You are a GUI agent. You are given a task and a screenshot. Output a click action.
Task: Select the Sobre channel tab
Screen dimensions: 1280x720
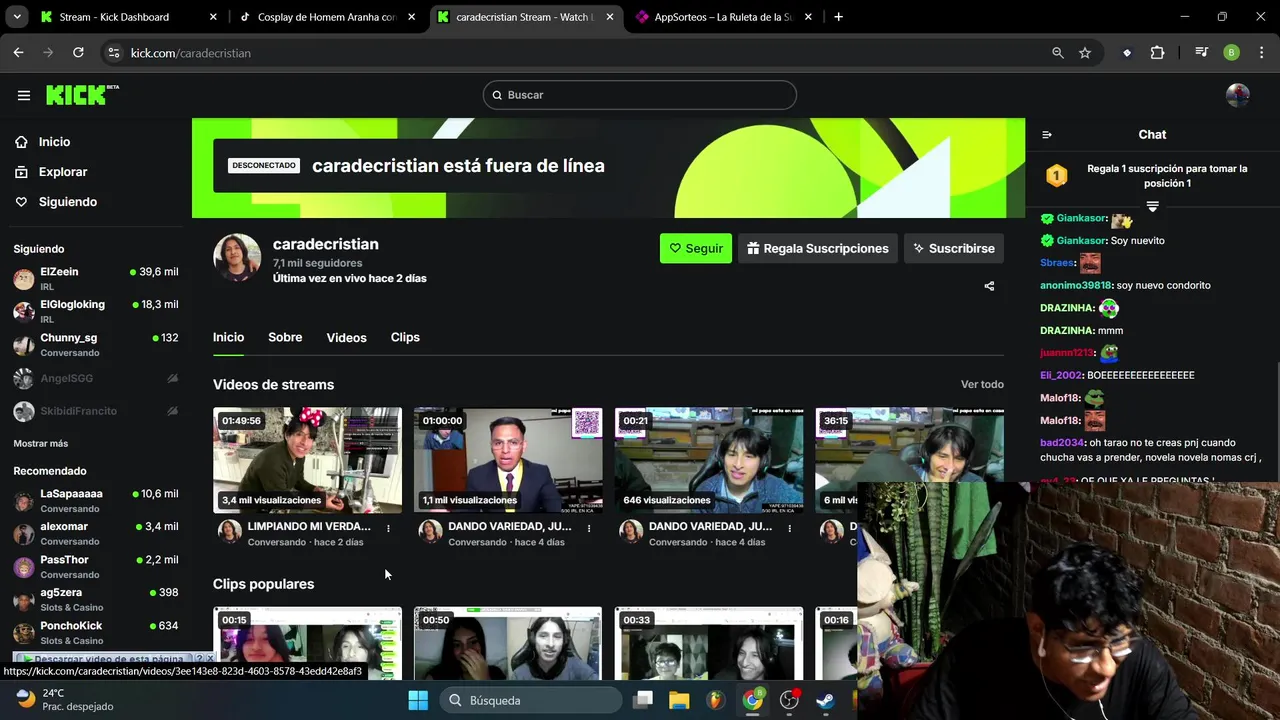tap(285, 337)
